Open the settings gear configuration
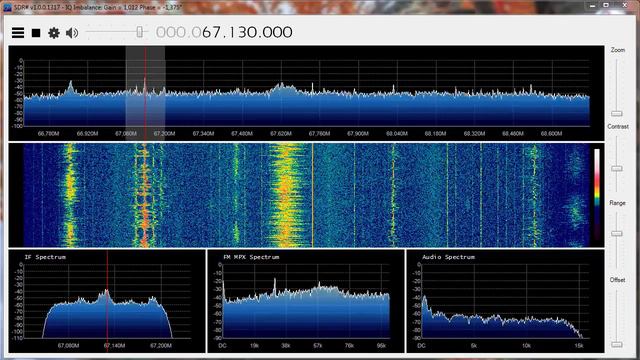The image size is (640, 360). pyautogui.click(x=54, y=33)
